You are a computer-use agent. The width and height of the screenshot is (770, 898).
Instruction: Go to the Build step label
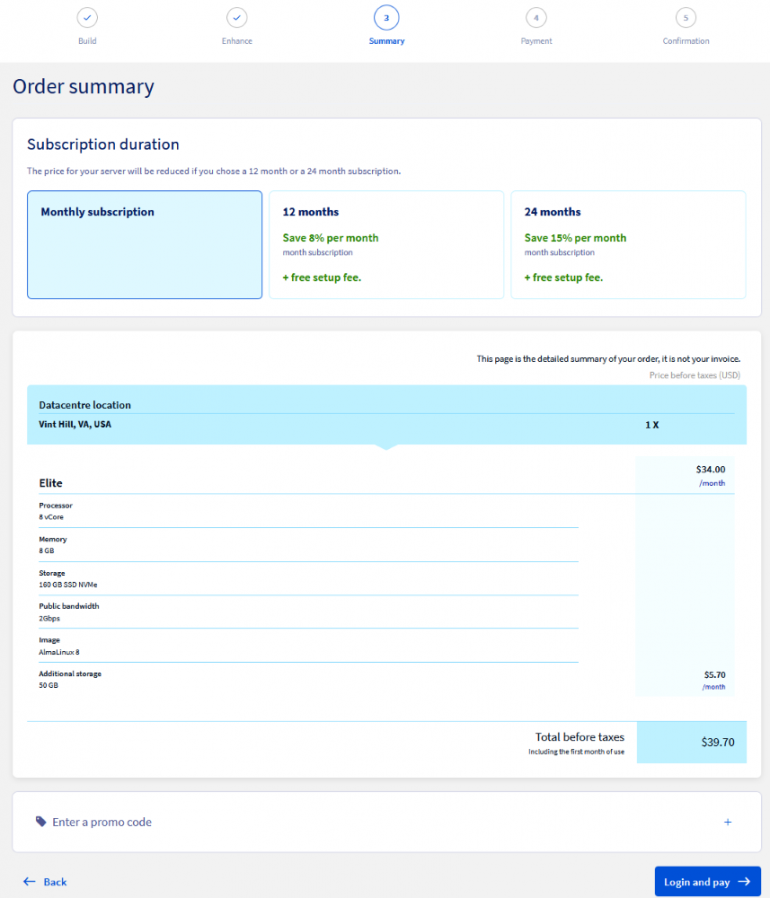coord(87,41)
